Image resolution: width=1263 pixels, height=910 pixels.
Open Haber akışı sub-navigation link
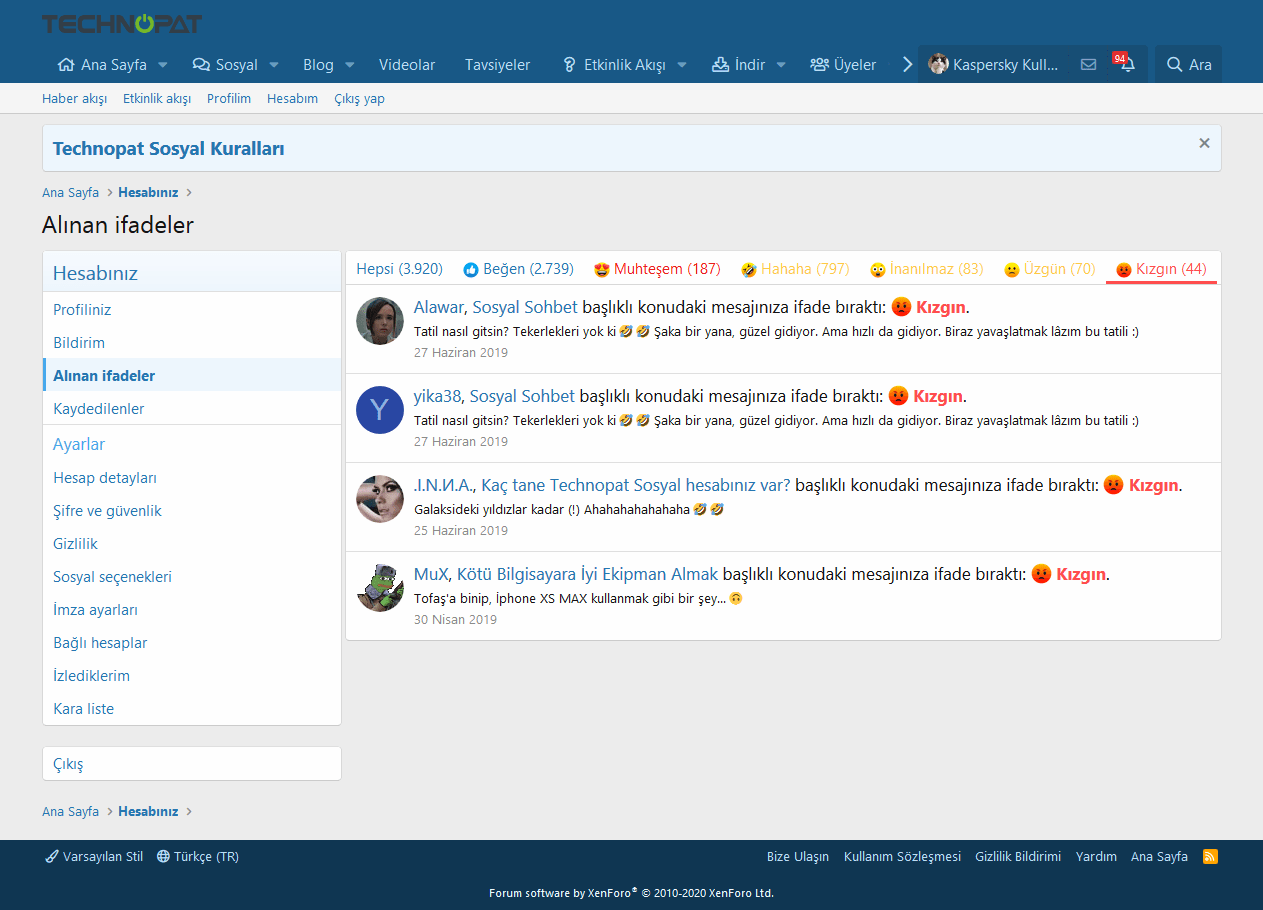pos(74,98)
